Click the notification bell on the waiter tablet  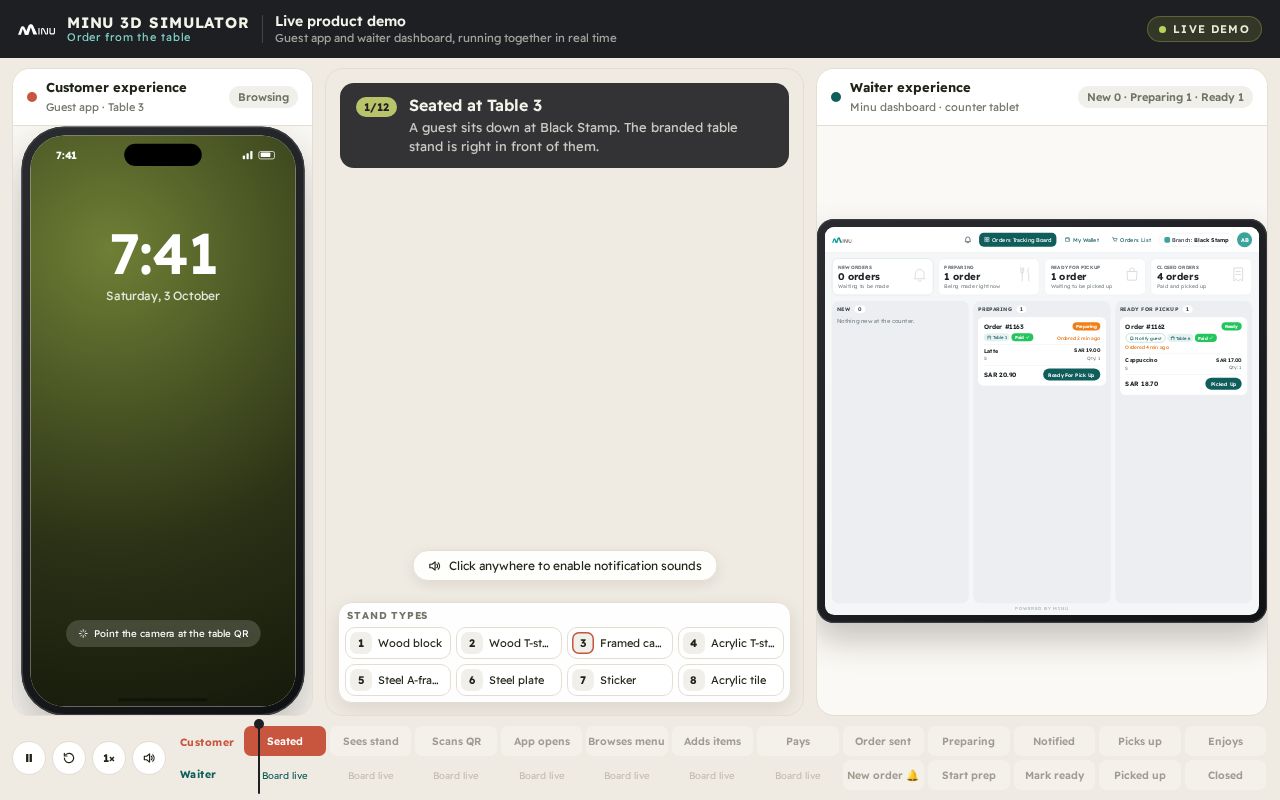pyautogui.click(x=967, y=240)
